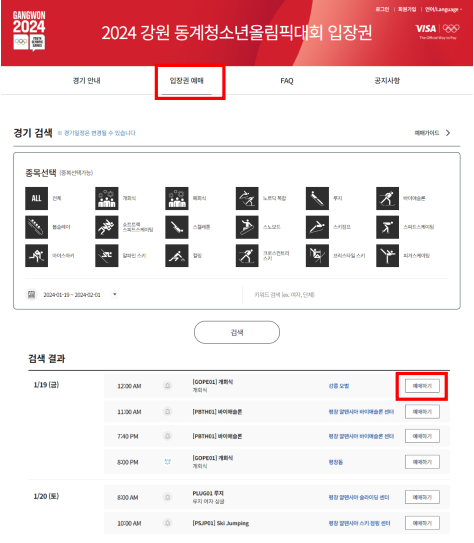
Task: Pick the Biathlon (바이애슬론) sport icon
Action: click(387, 198)
